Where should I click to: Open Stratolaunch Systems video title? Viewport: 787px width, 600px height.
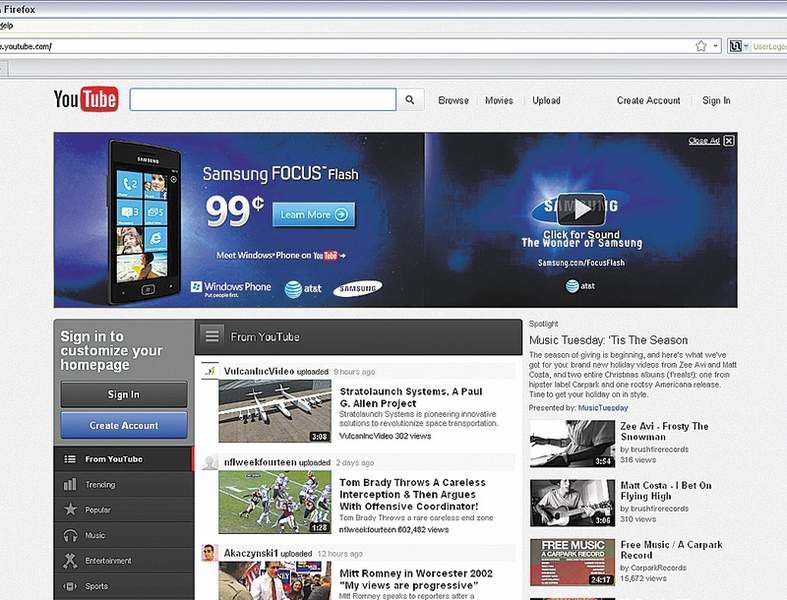click(411, 397)
